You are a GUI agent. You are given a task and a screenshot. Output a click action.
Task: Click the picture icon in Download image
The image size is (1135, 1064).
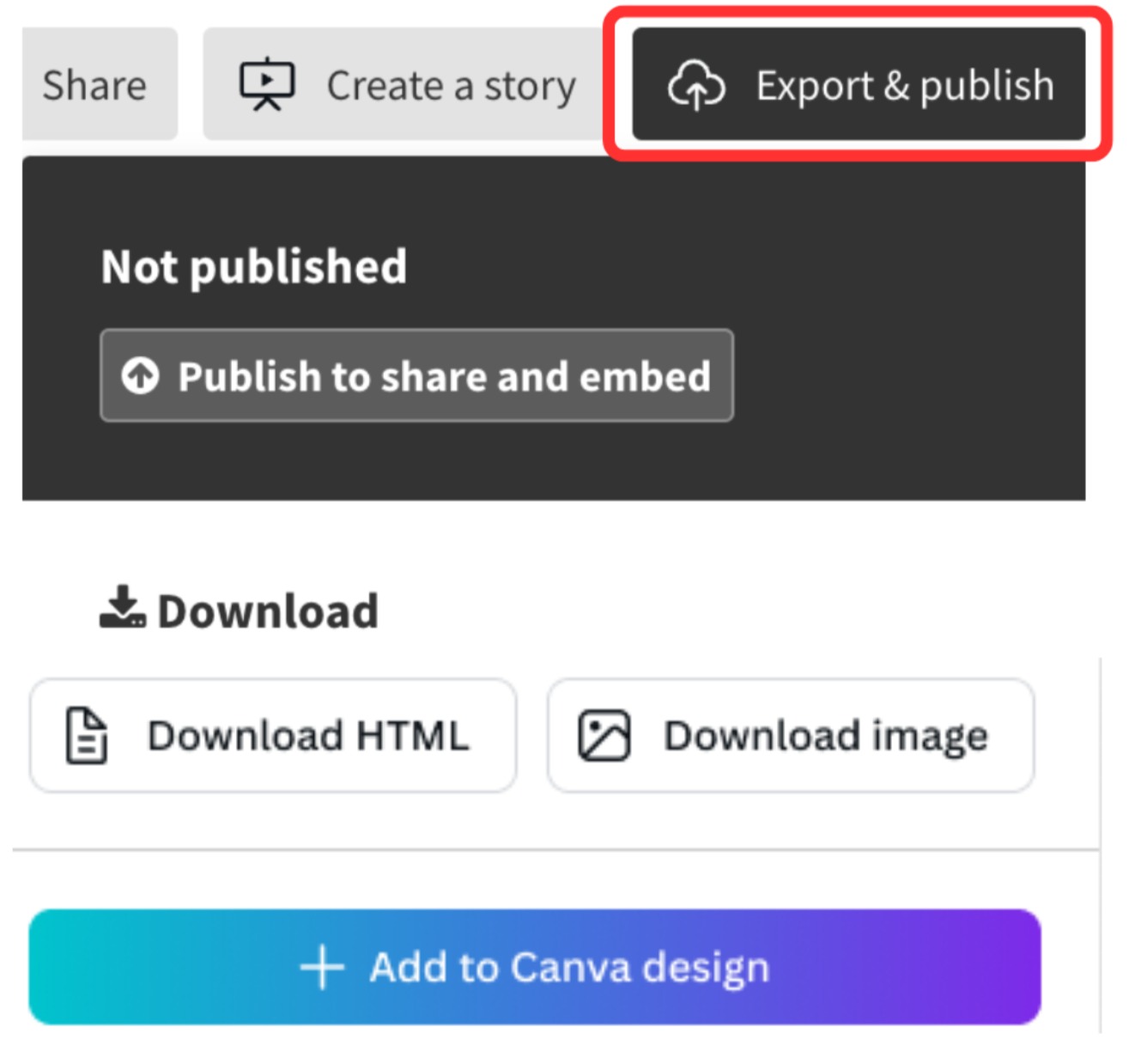click(x=604, y=736)
